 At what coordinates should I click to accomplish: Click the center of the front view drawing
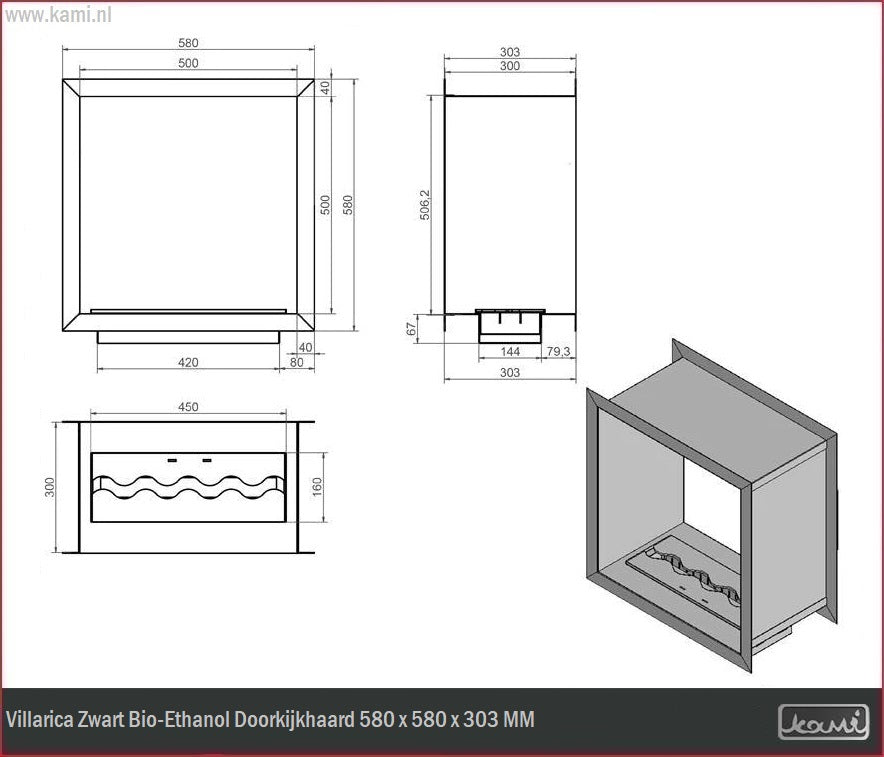click(189, 205)
